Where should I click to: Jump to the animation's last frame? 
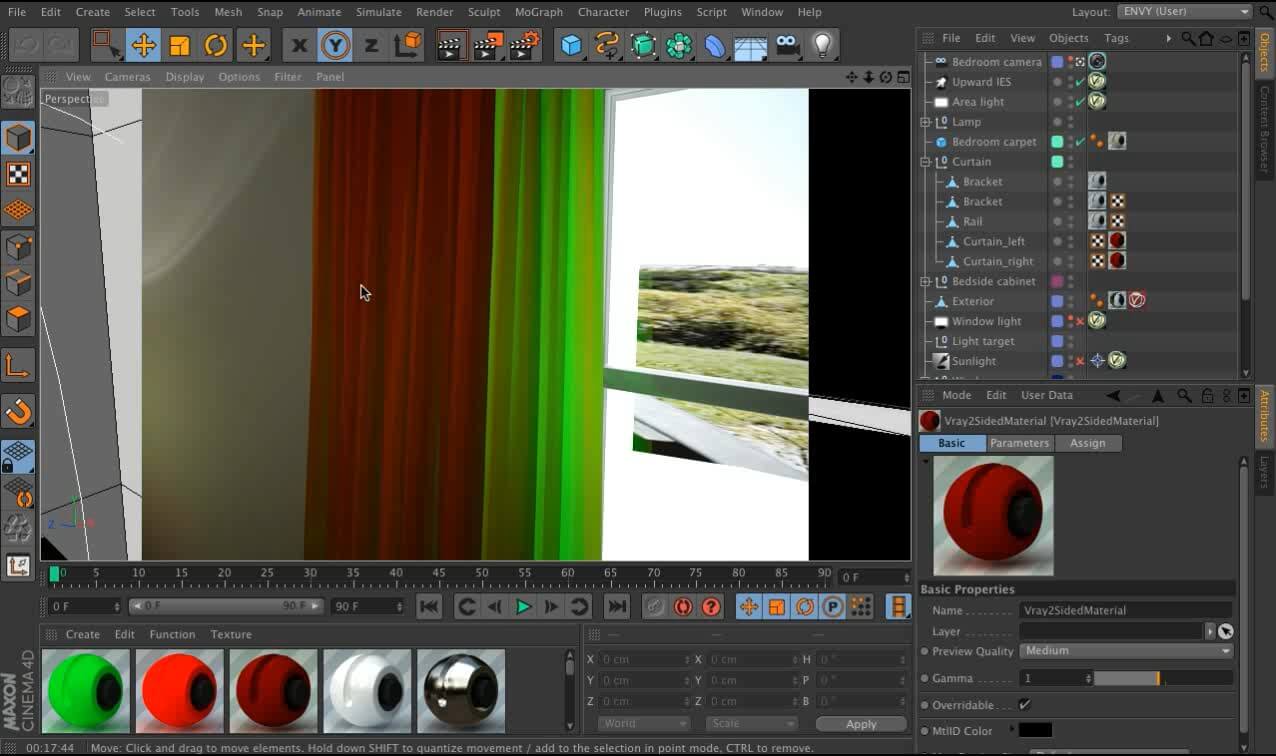[x=617, y=606]
